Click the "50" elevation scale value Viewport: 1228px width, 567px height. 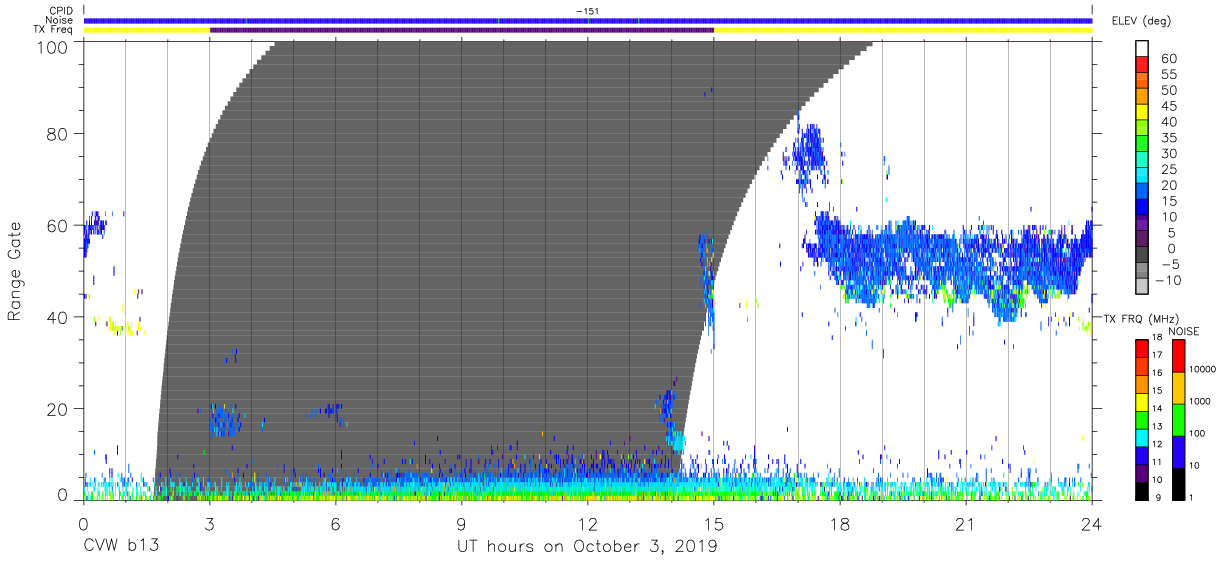1168,91
